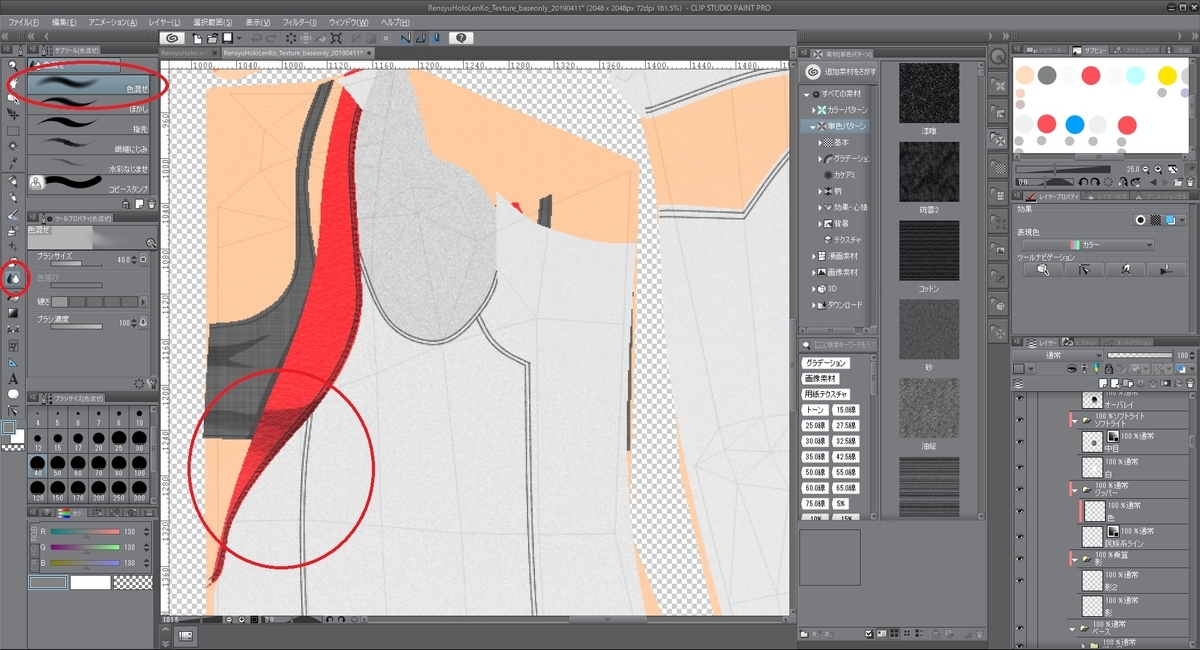Viewport: 1200px width, 650px height.
Task: Click the wrench icon in tool property panel
Action: 150,383
